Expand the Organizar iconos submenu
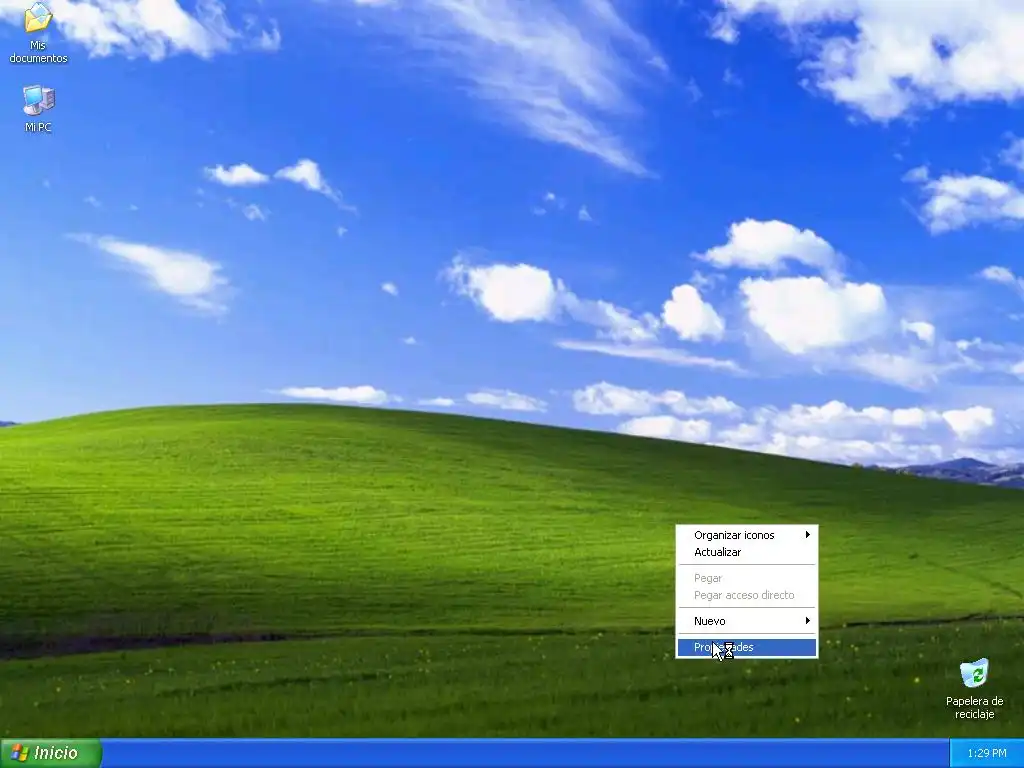1024x768 pixels. coord(746,535)
